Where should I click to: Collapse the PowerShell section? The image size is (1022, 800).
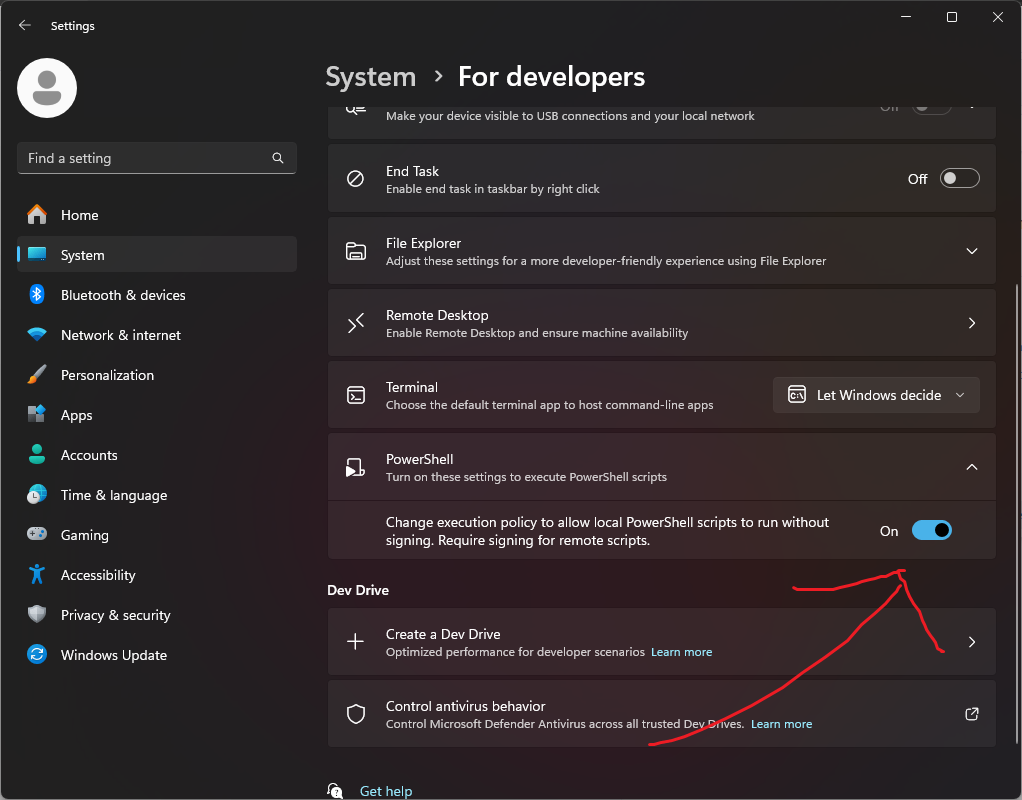971,466
